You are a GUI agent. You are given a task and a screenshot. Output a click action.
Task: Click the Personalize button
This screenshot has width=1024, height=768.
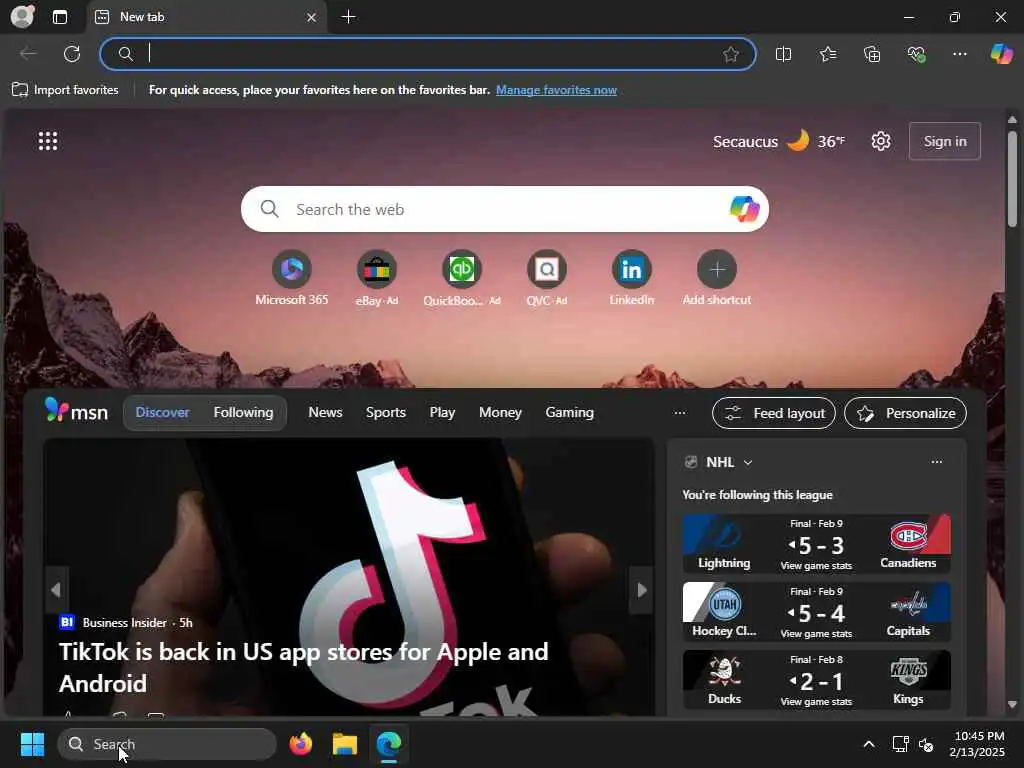tap(905, 413)
